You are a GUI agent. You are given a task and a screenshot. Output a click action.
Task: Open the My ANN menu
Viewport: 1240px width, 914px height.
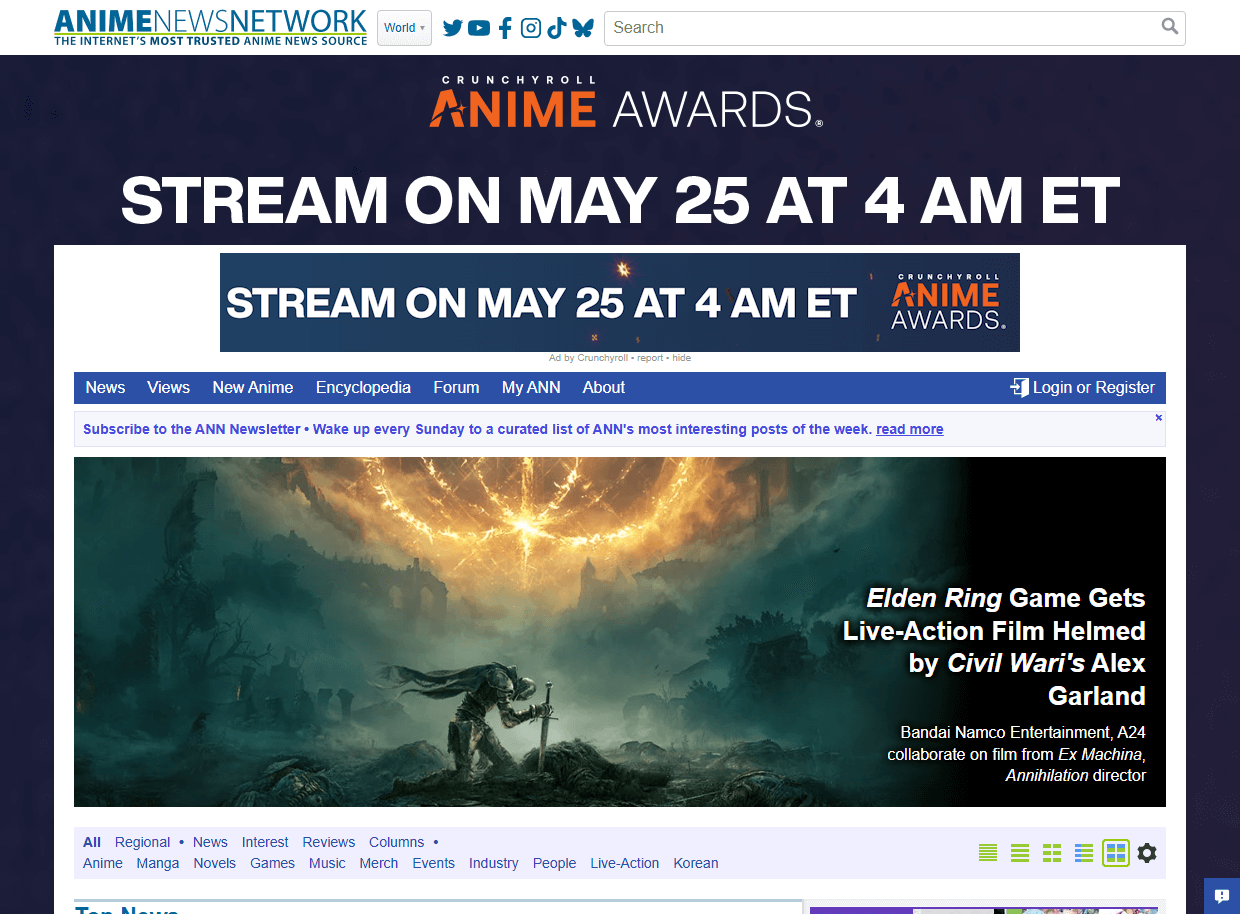point(531,388)
